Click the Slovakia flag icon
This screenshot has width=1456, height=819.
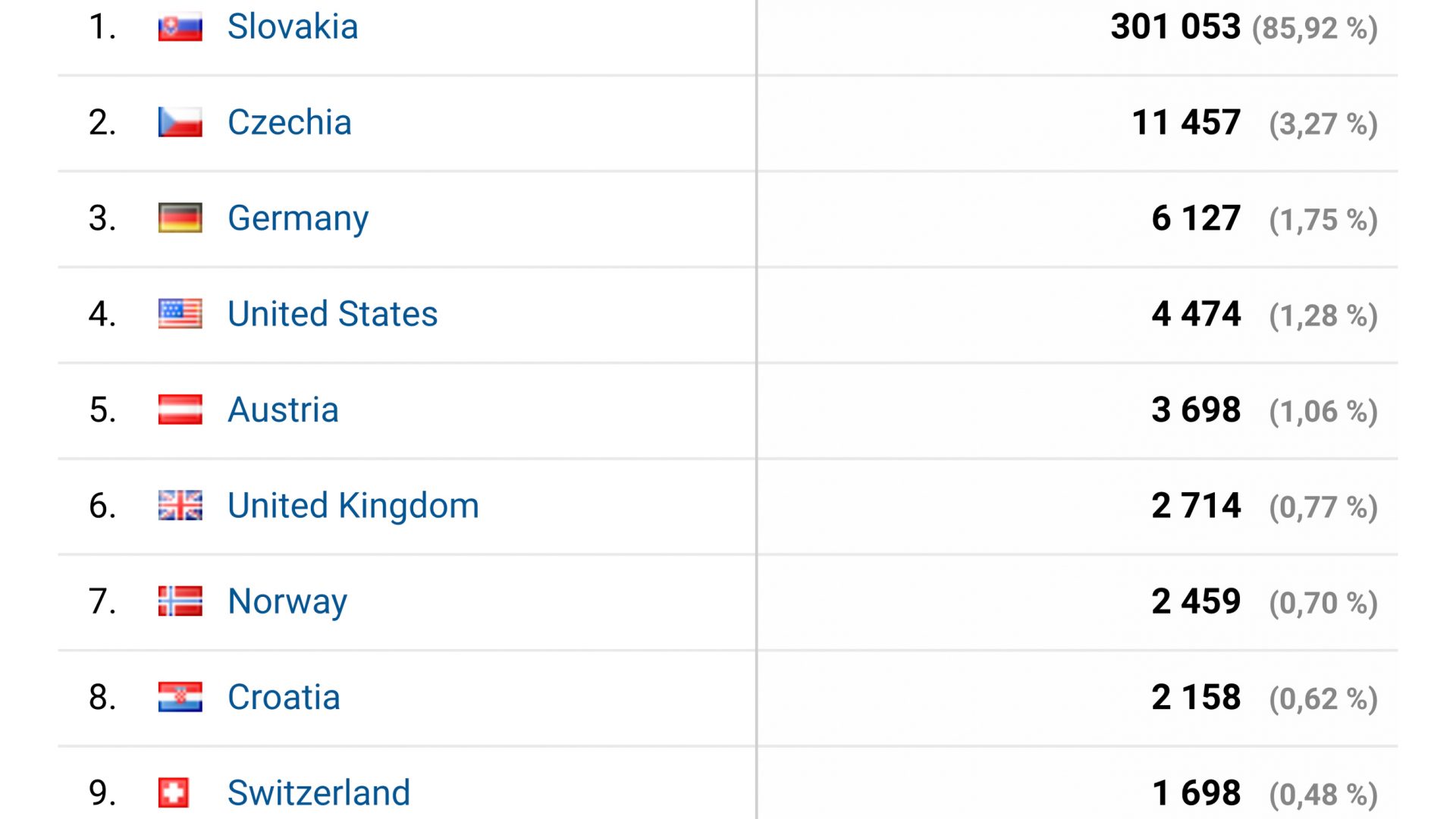pyautogui.click(x=180, y=27)
